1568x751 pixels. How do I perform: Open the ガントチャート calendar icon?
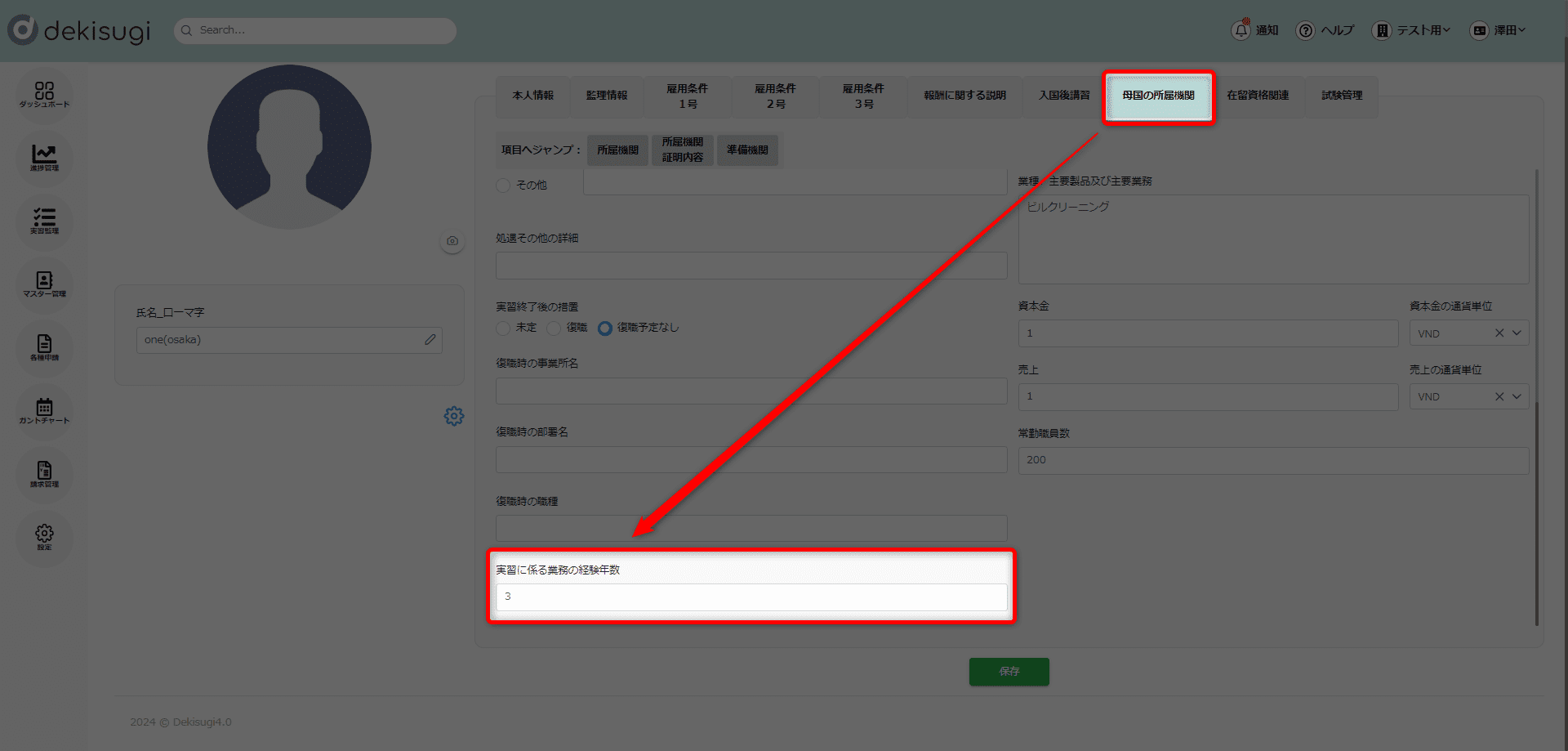tap(44, 410)
